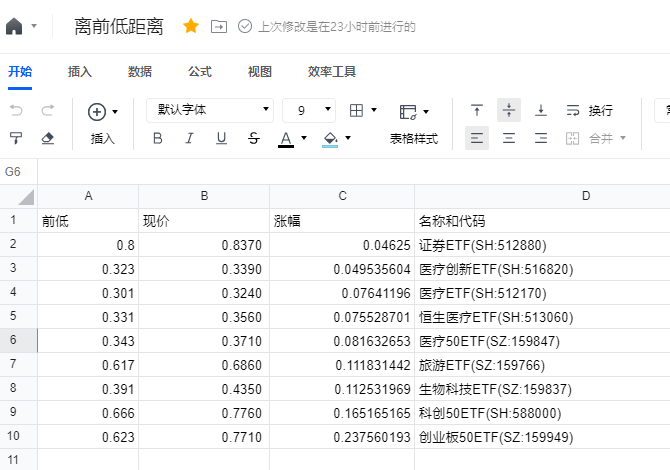Switch to the 效率工具 tab
The height and width of the screenshot is (470, 670).
pos(332,72)
